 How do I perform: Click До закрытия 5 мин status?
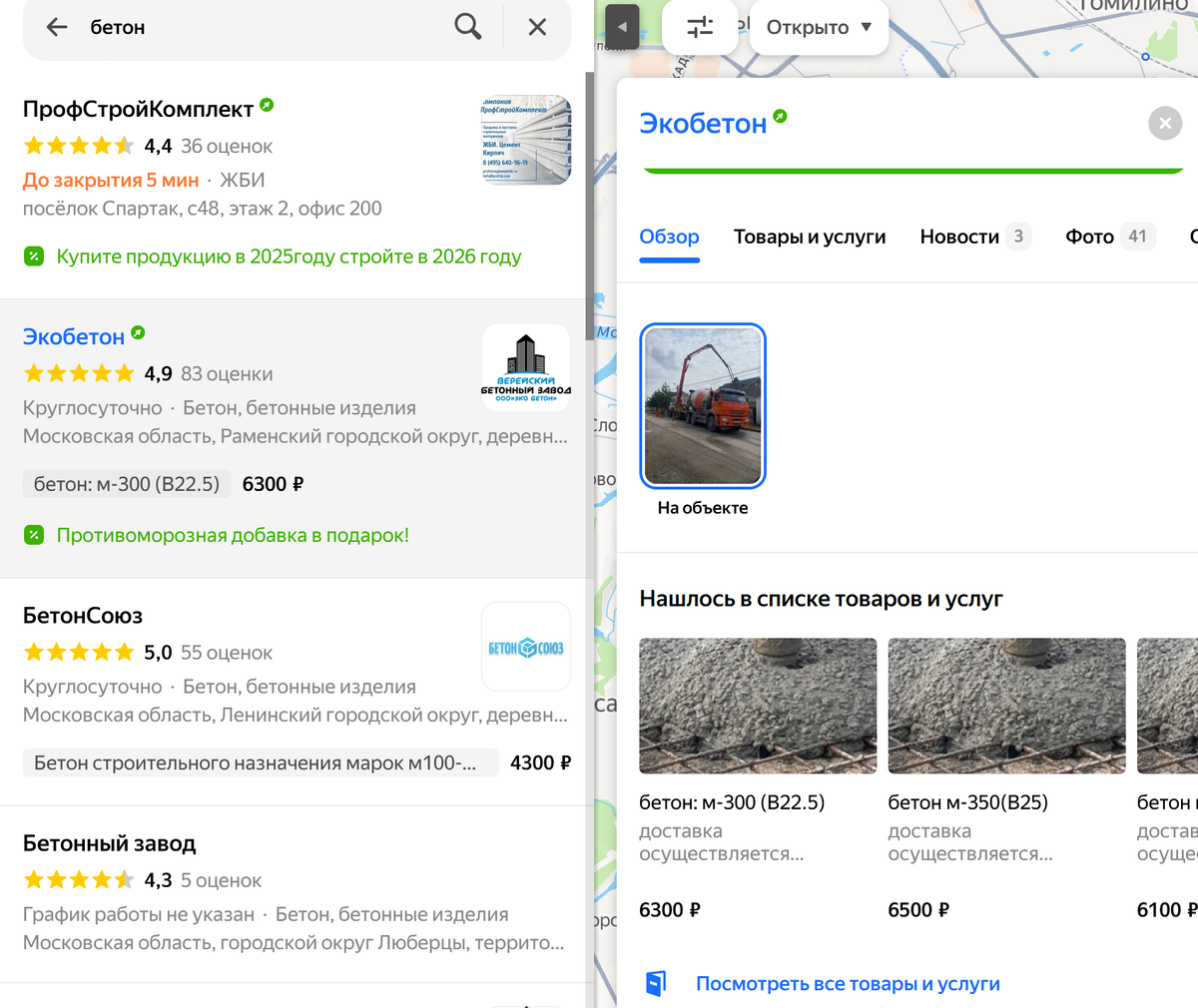pos(111,181)
